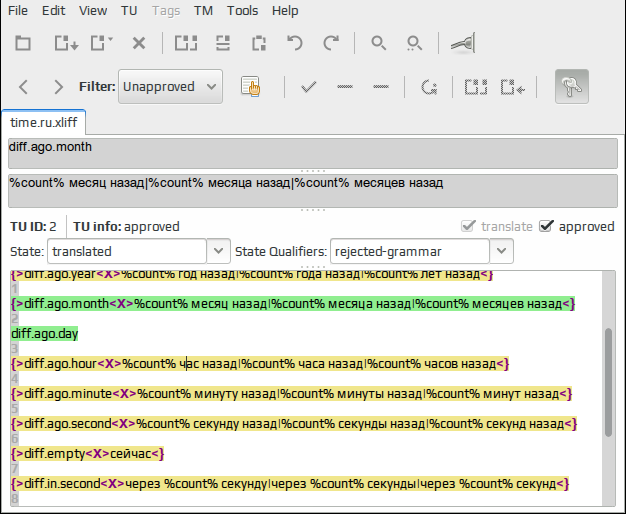Go to previous unit with left chevron
626x514 pixels.
coord(24,87)
